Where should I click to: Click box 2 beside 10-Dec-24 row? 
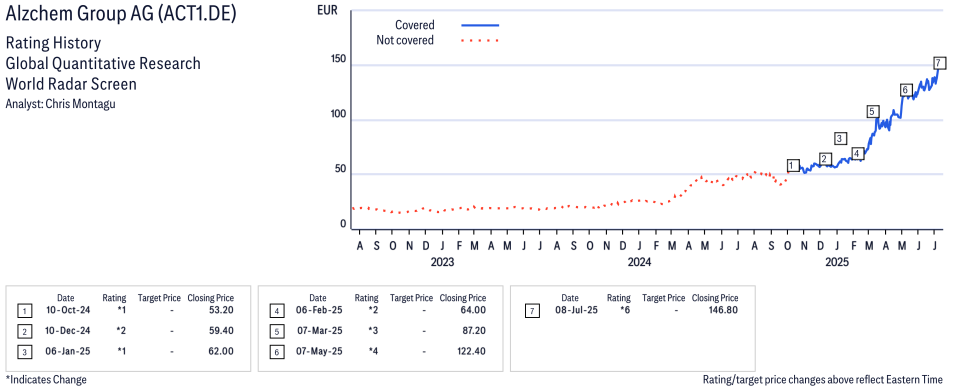pyautogui.click(x=25, y=332)
